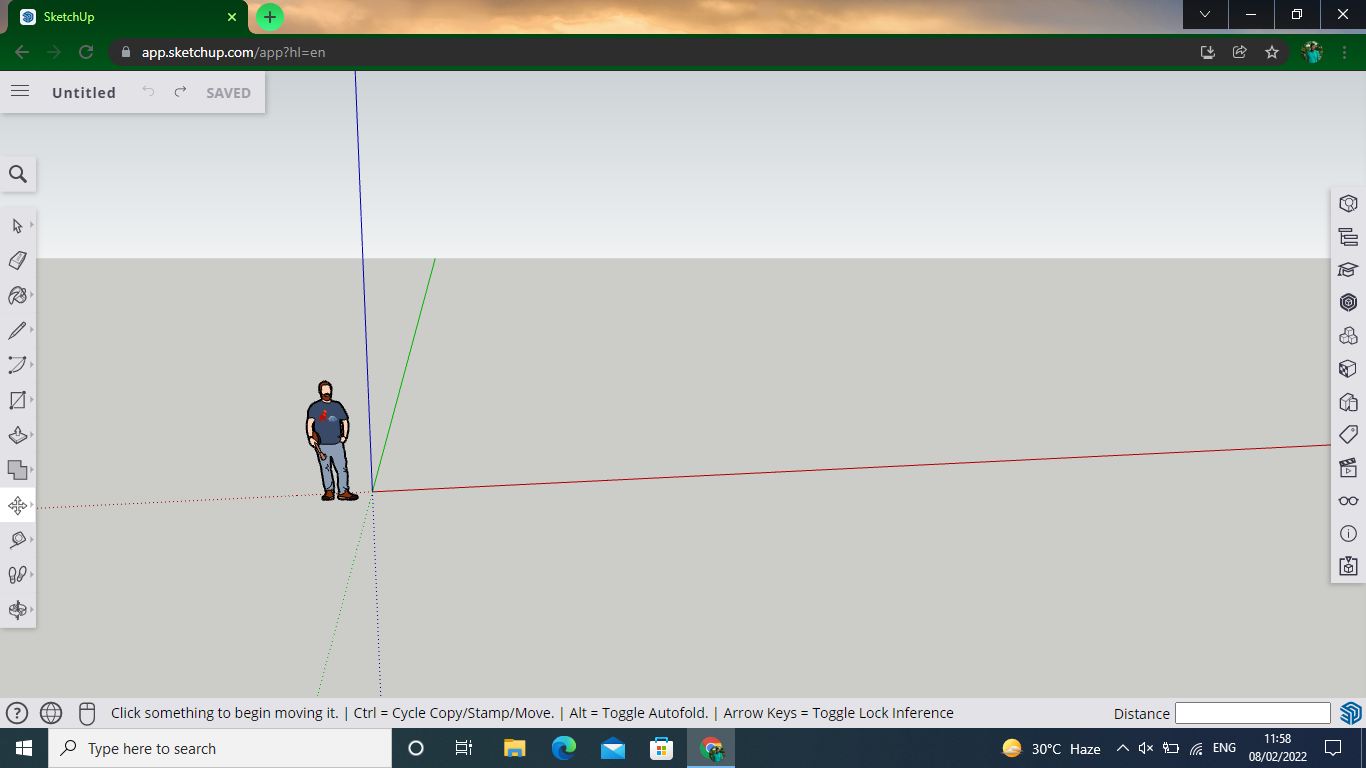Select the Paint bucket tool
This screenshot has width=1366, height=768.
[17, 295]
